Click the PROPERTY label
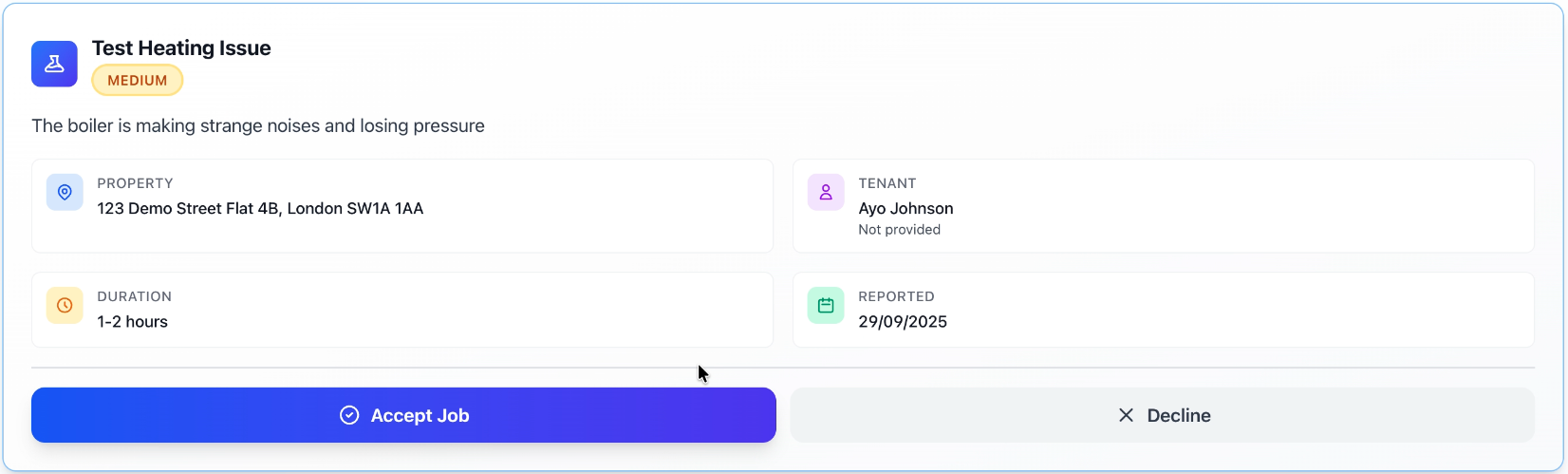 click(135, 183)
